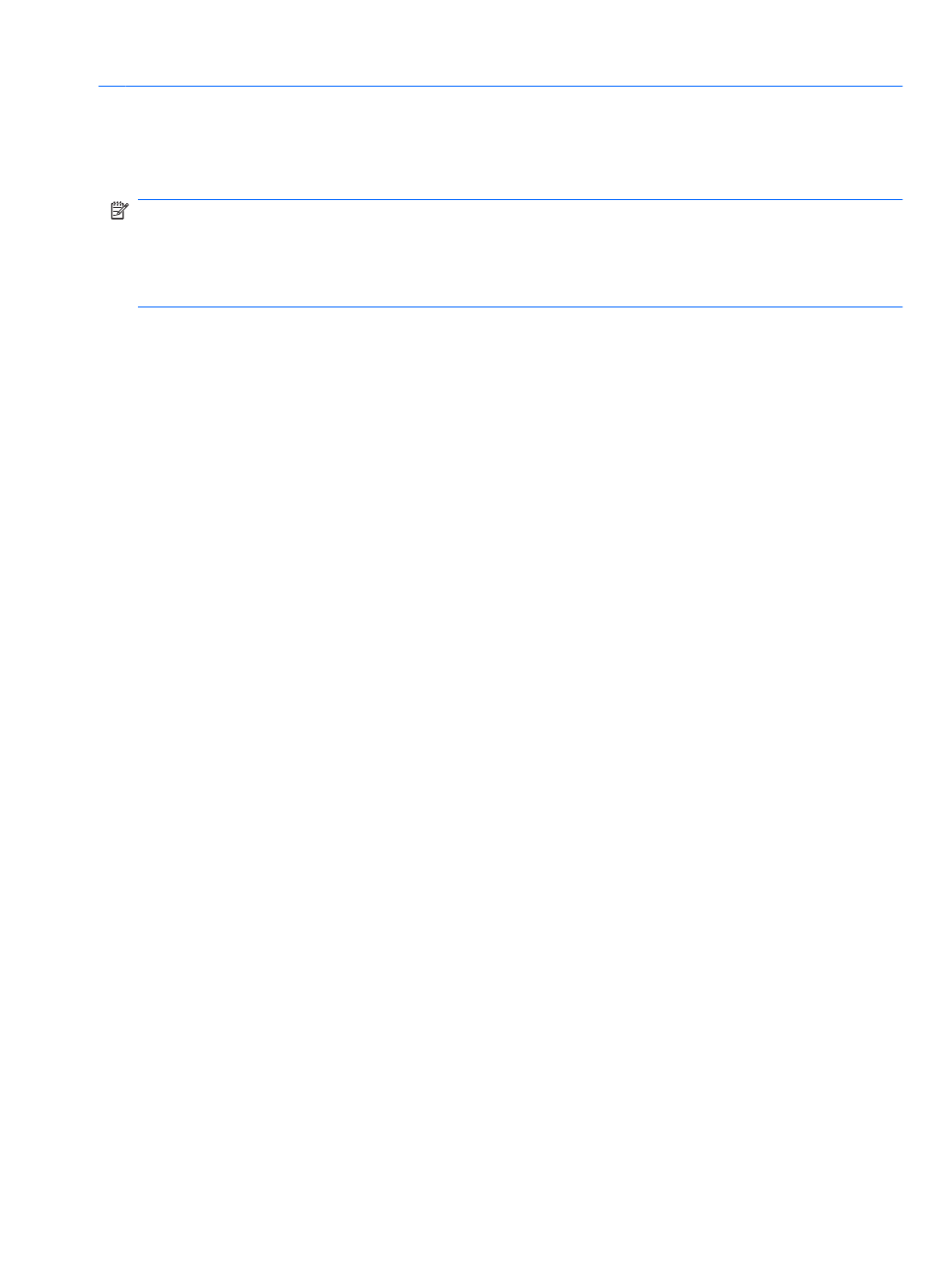
Task: Click the left end of the top header rule
Action: pos(102,86)
